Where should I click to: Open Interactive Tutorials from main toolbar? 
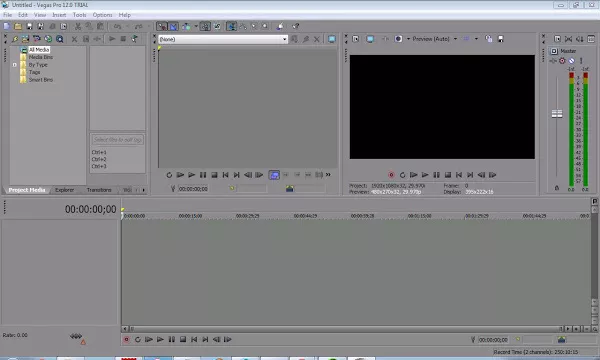coord(280,26)
